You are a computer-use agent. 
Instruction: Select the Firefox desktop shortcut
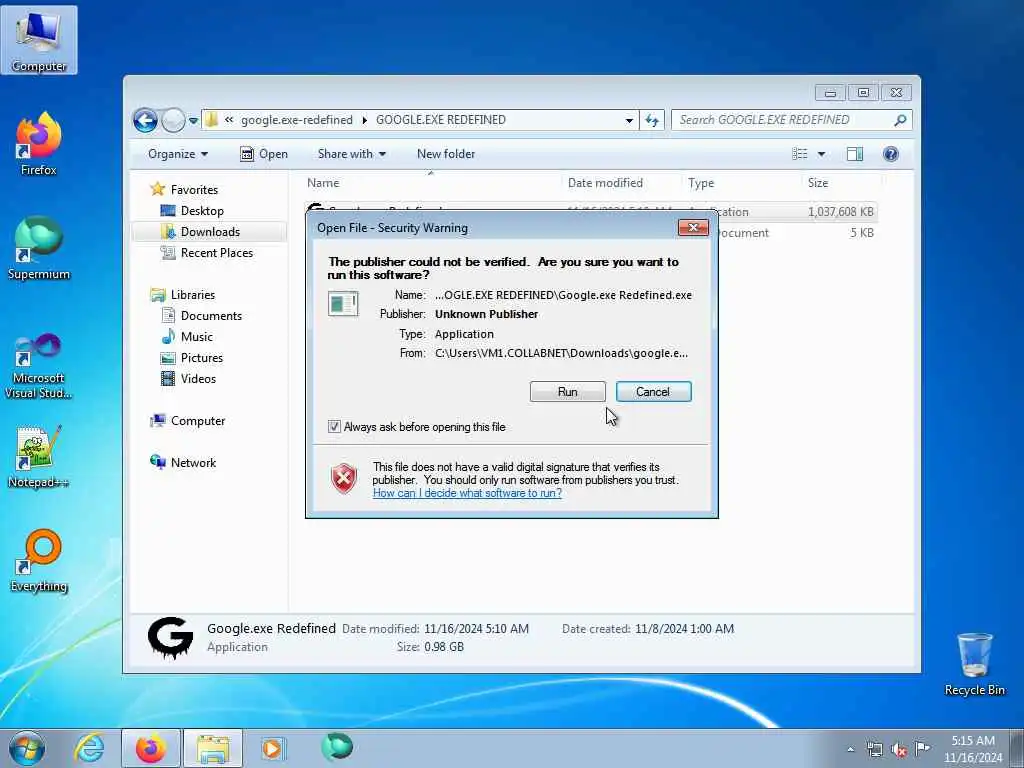[x=39, y=144]
